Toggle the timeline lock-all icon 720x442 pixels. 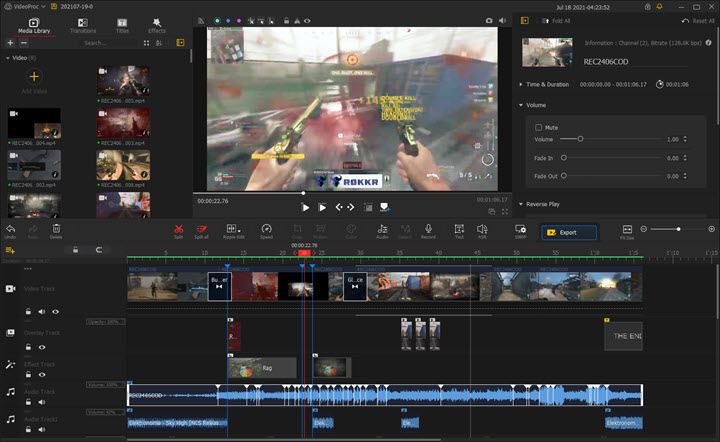pyautogui.click(x=75, y=250)
